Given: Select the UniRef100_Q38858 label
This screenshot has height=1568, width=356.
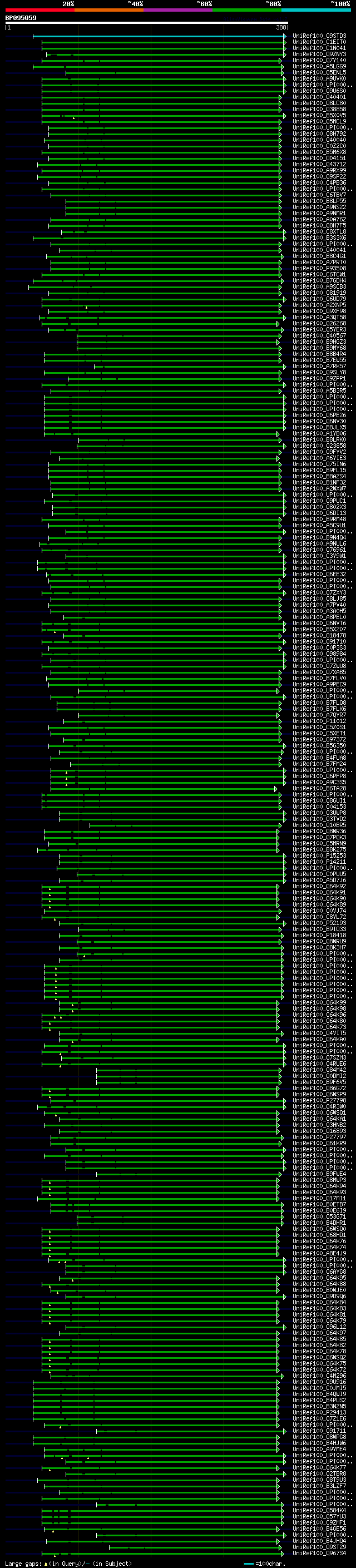Looking at the screenshot, I should pos(319,109).
